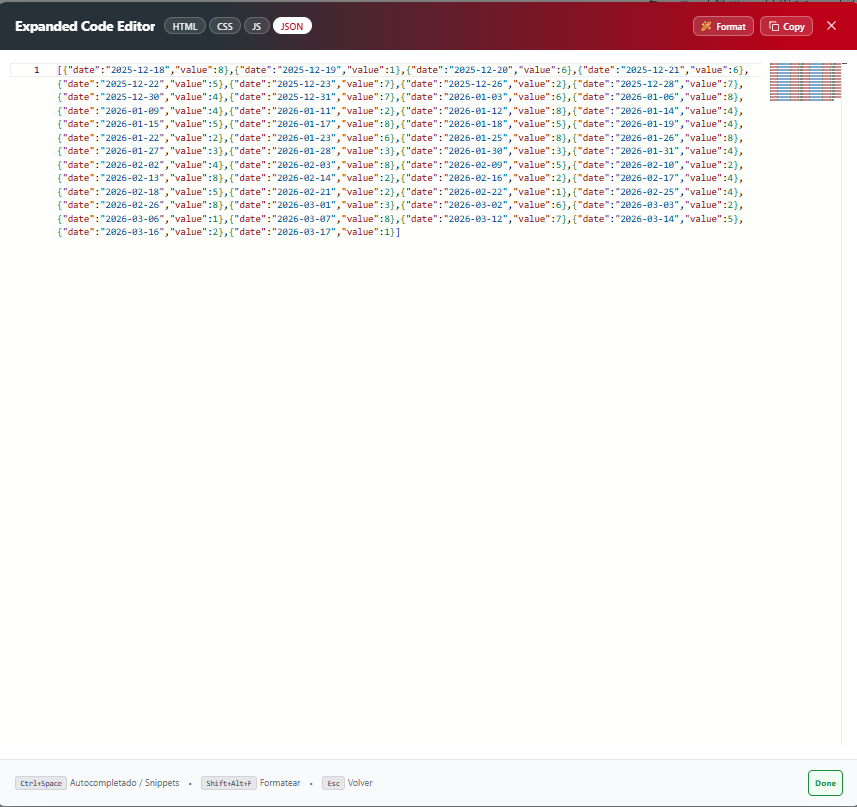Place cursor at closing bracket after 2026-03-17
Image resolution: width=857 pixels, height=807 pixels.
point(398,232)
